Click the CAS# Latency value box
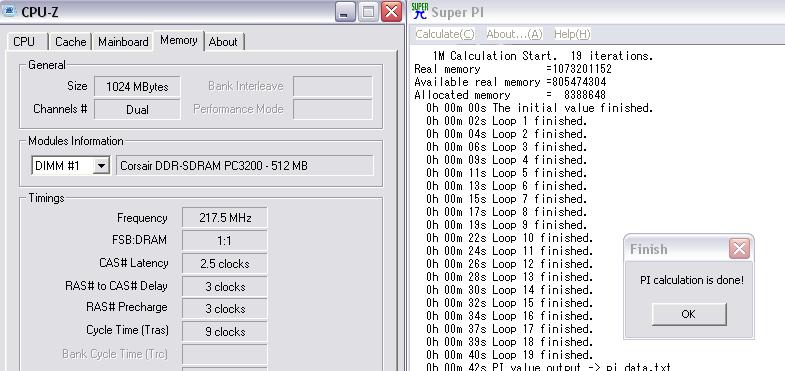 click(x=225, y=264)
